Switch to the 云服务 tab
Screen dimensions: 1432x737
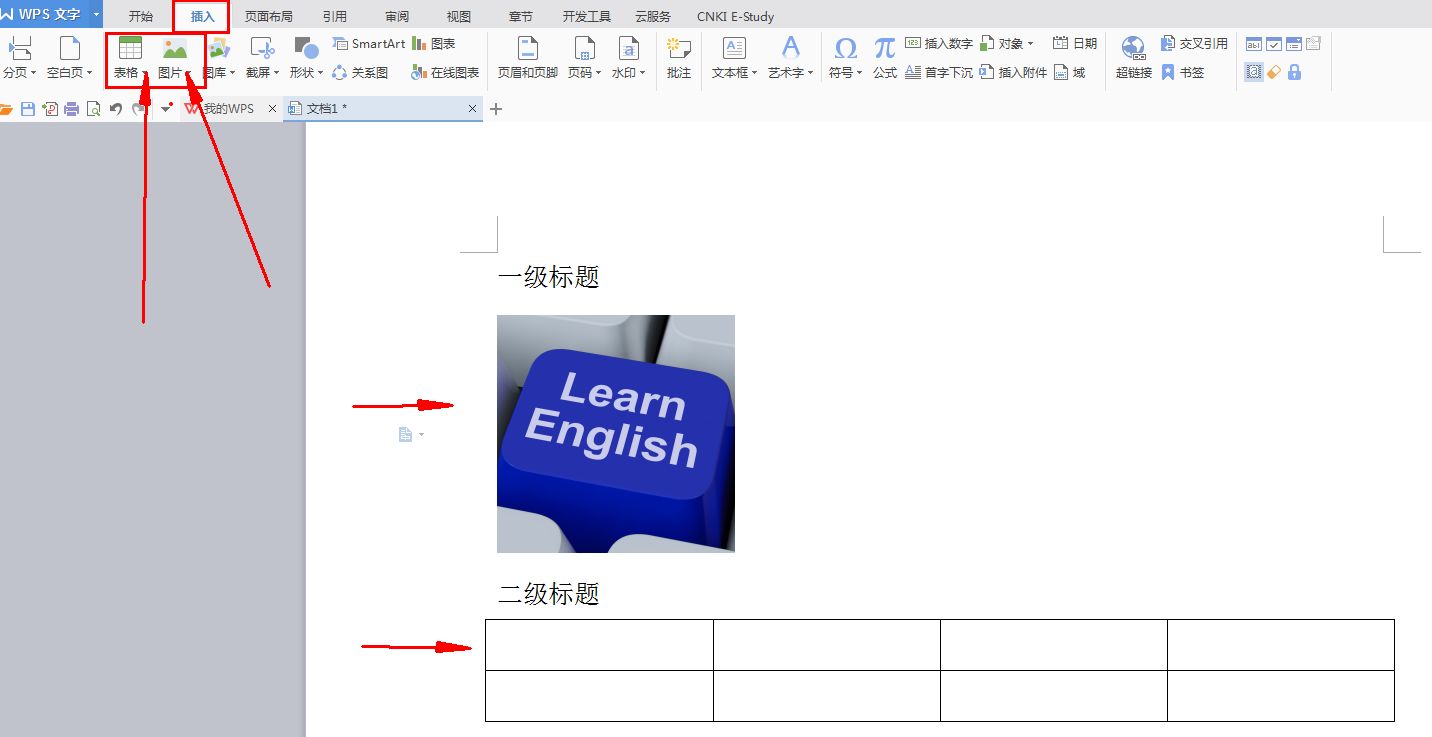pos(653,16)
